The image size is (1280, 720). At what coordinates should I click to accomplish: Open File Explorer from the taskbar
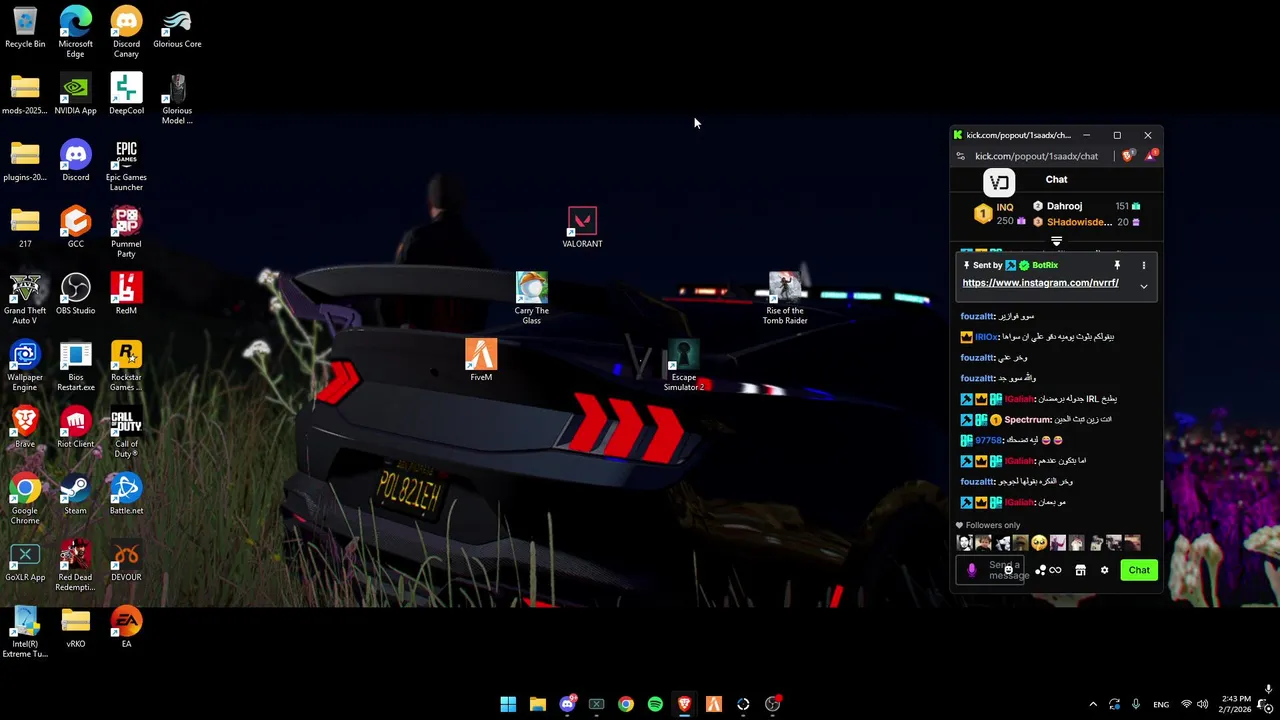coord(537,704)
